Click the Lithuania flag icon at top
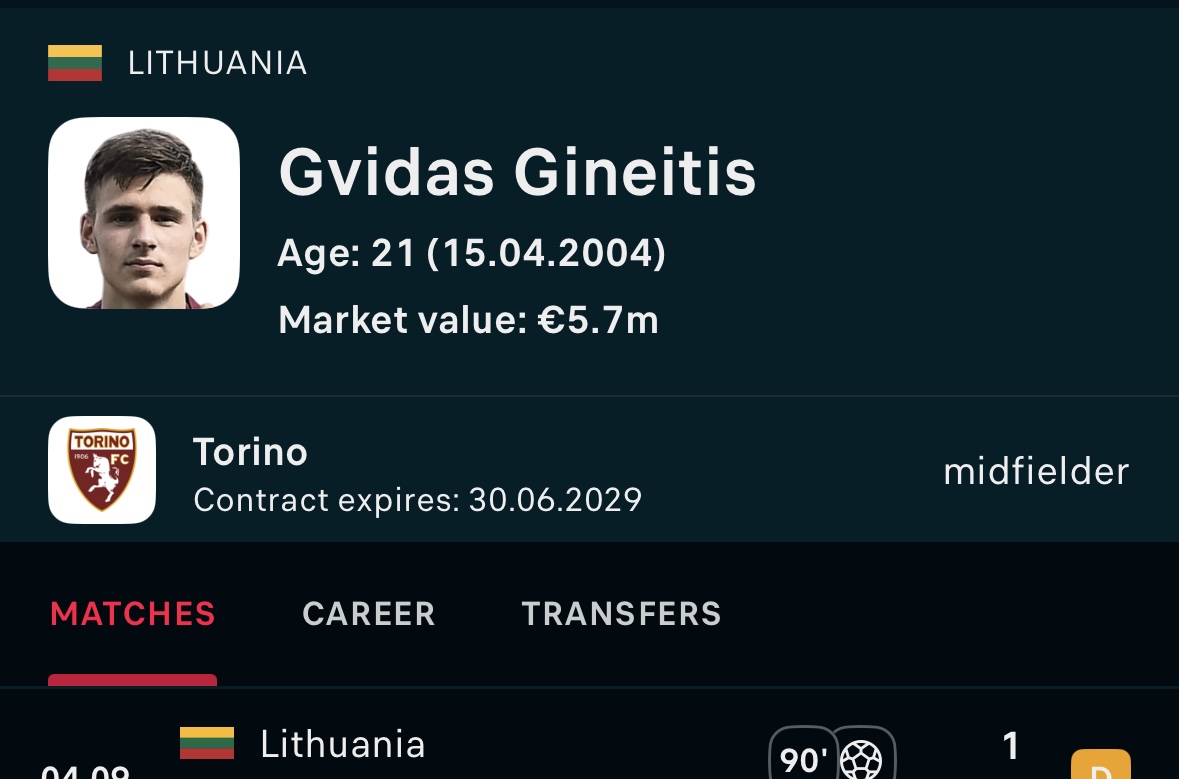This screenshot has width=1179, height=779. [x=75, y=62]
